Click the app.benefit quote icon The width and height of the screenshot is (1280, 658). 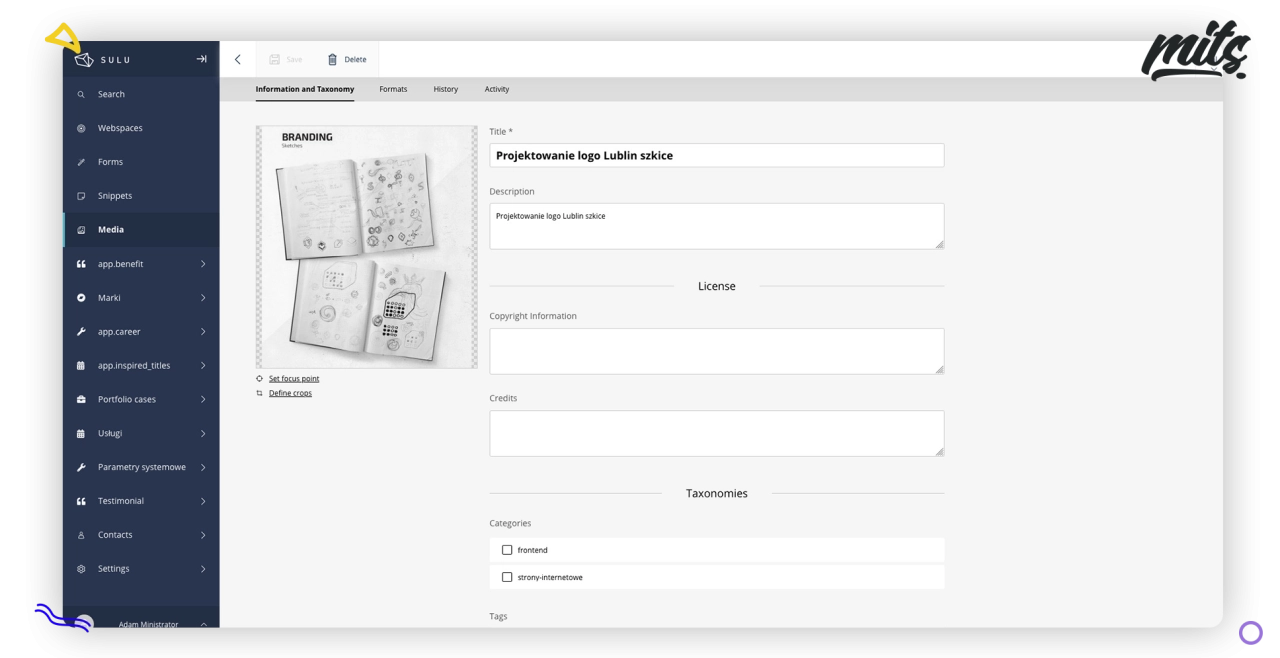click(81, 264)
